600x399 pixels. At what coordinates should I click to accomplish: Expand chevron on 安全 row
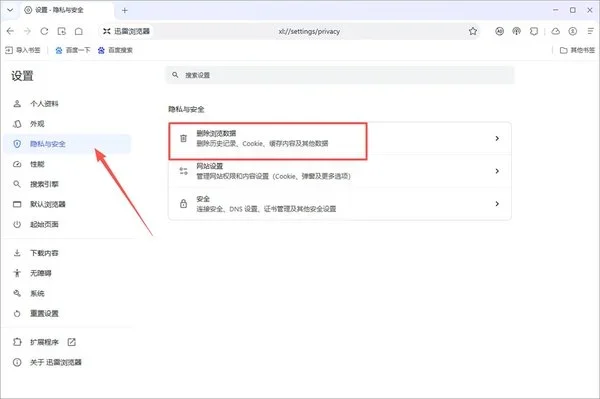(497, 204)
